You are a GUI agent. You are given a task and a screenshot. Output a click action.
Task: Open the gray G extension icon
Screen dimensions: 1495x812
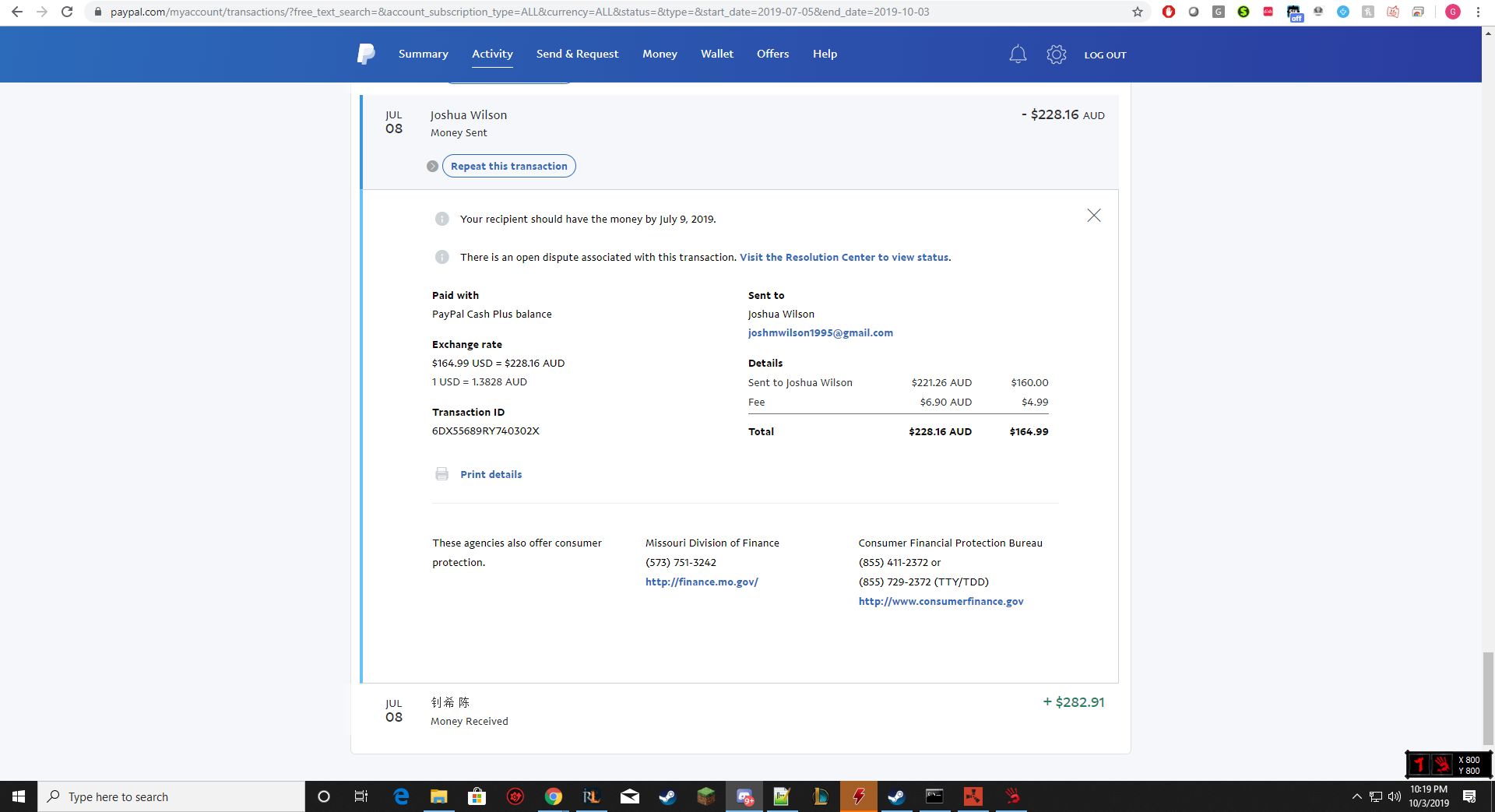(x=1219, y=12)
